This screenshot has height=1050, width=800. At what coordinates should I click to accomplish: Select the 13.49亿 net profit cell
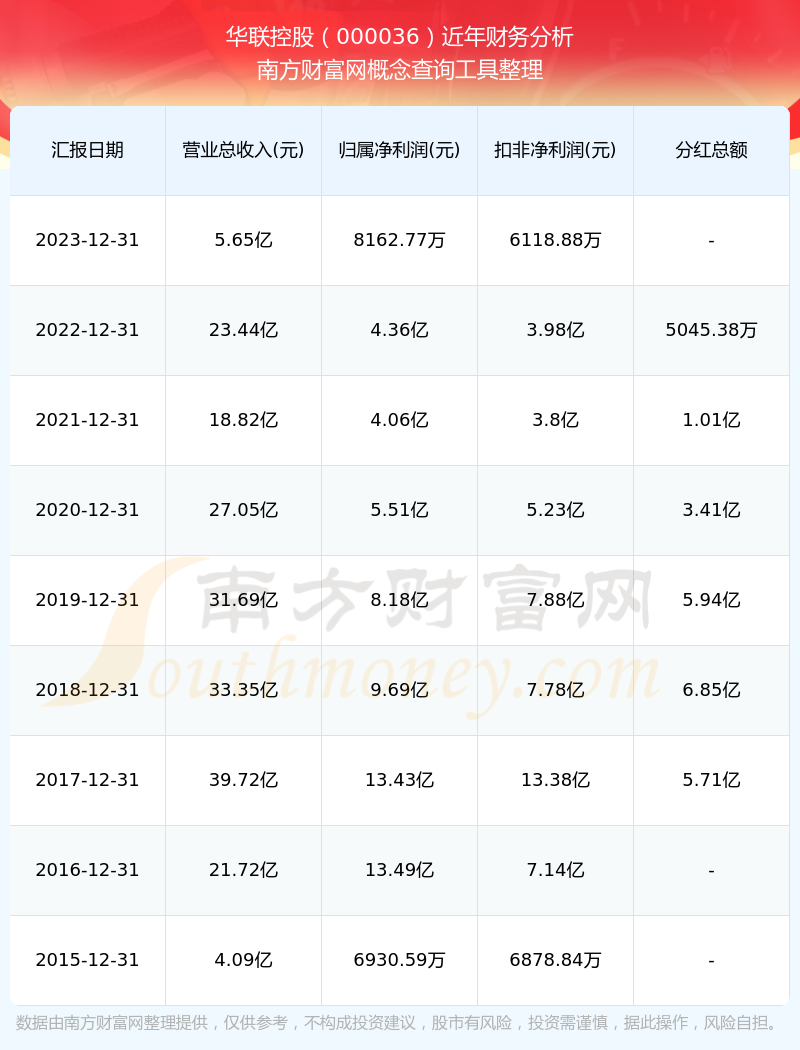[x=400, y=871]
